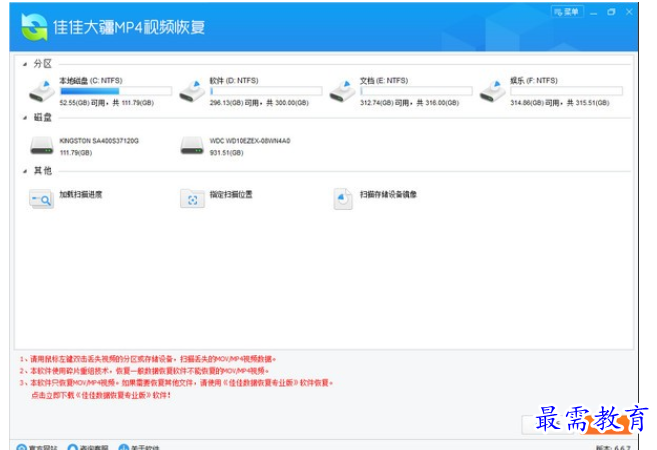Click the app logo in the title bar
This screenshot has height=450, width=657.
(x=34, y=27)
